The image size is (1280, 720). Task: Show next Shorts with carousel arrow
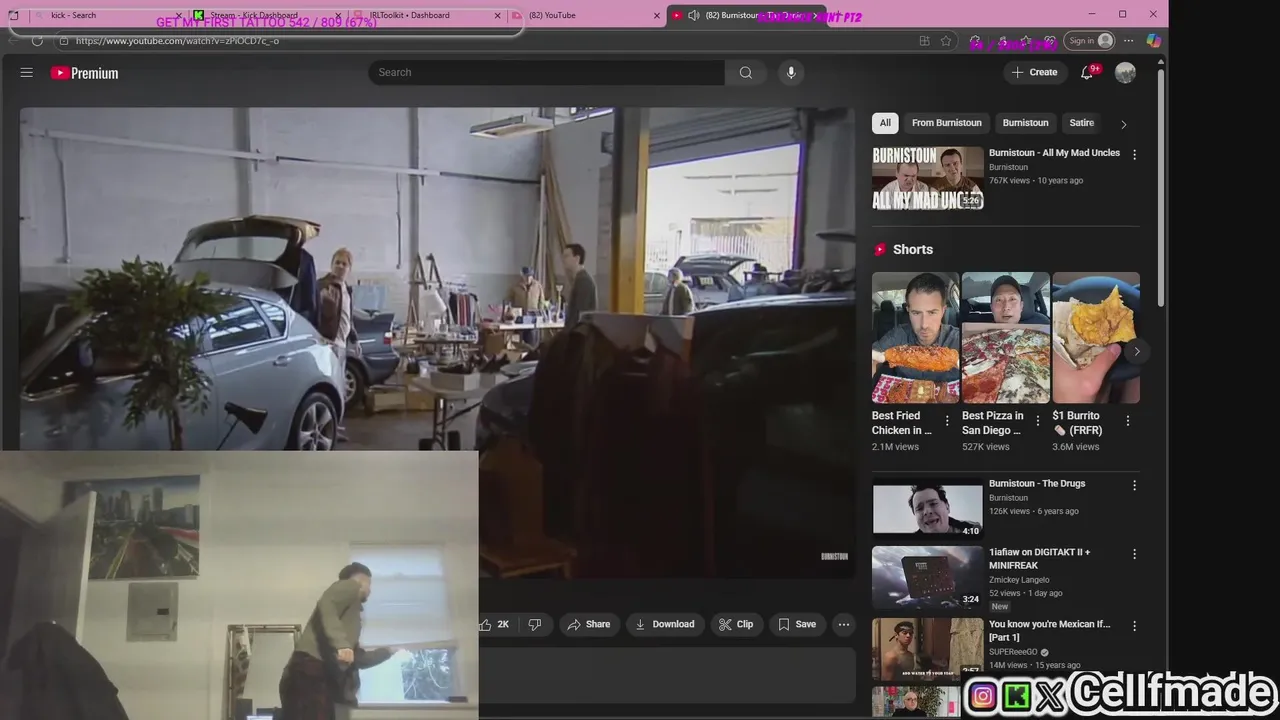coord(1136,351)
